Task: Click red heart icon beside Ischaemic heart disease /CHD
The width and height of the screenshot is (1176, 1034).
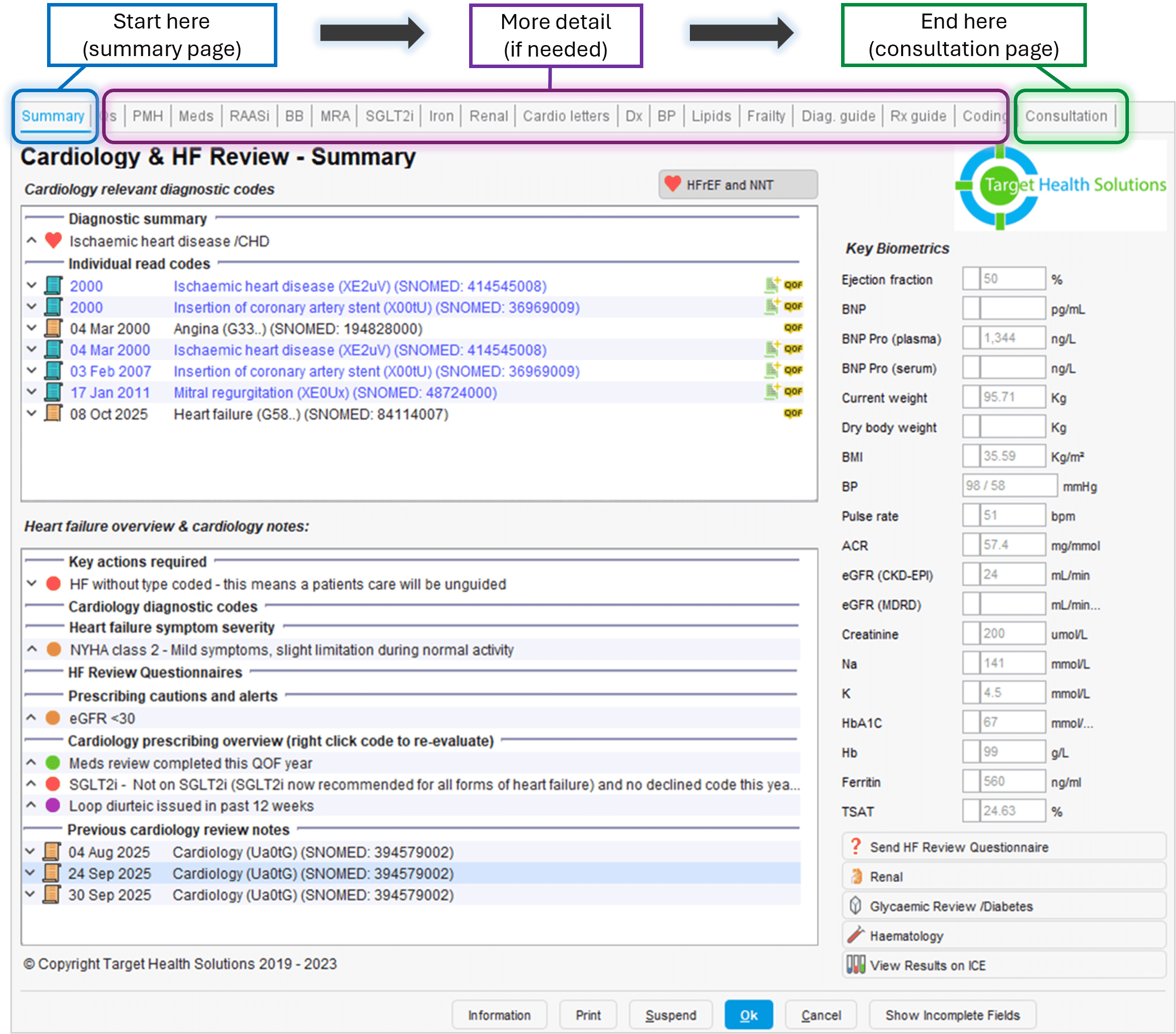Action: click(x=53, y=240)
